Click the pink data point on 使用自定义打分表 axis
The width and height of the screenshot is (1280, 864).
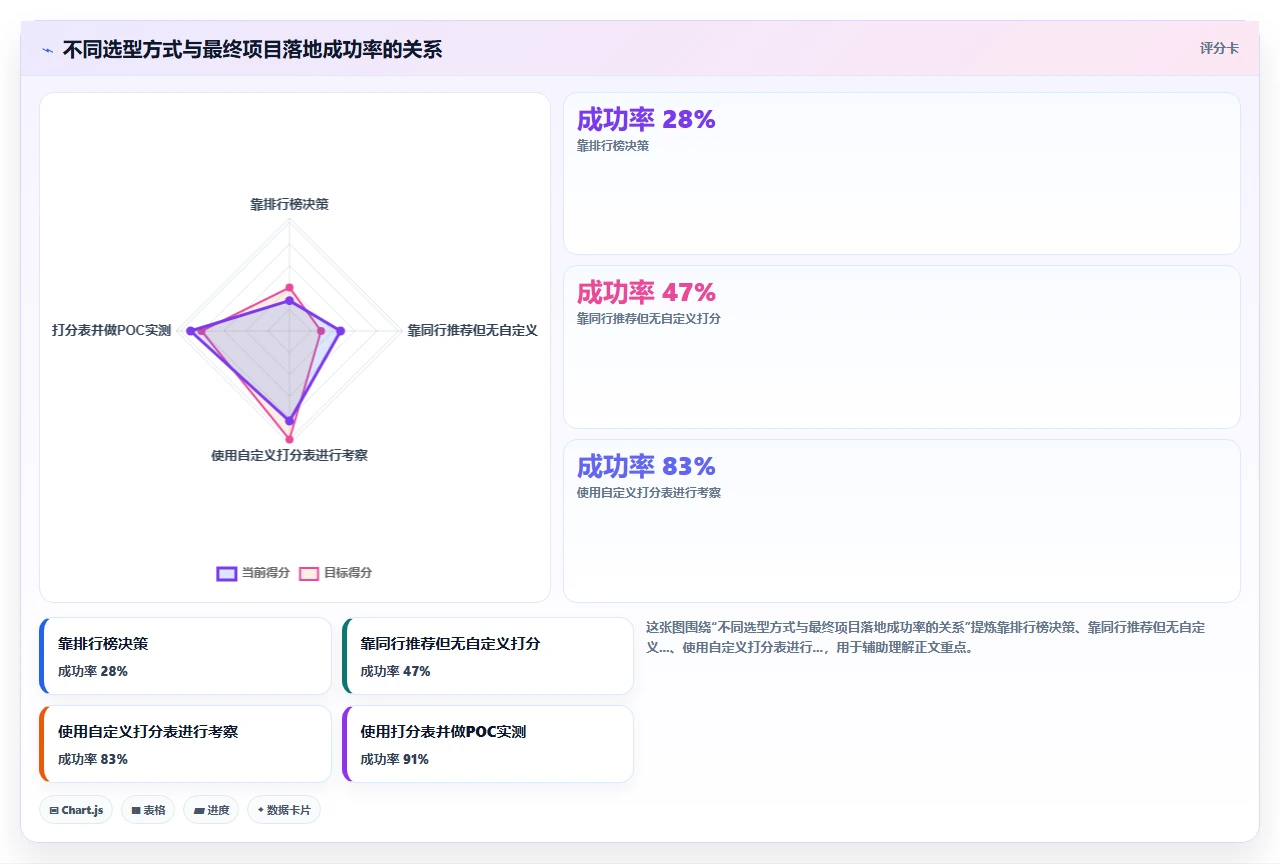[x=290, y=439]
